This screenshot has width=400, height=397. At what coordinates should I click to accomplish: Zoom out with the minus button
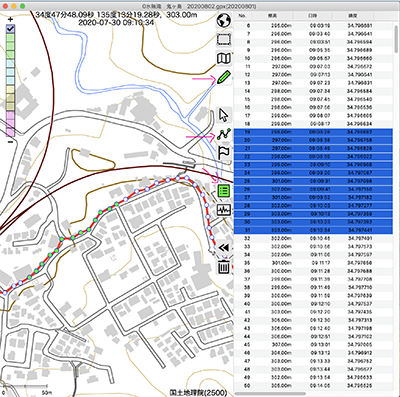(x=10, y=142)
